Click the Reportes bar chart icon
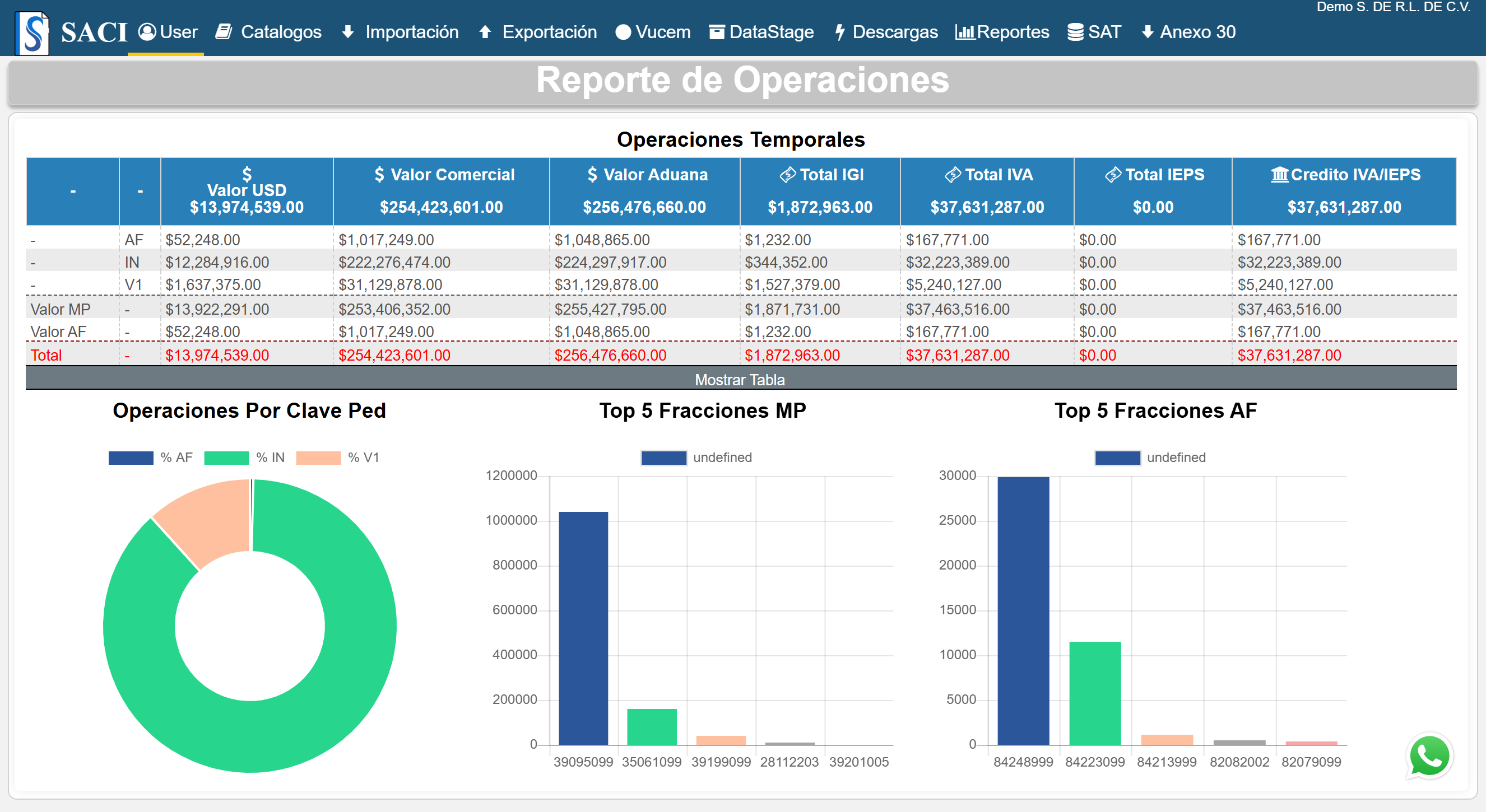This screenshot has height=812, width=1486. pos(964,32)
